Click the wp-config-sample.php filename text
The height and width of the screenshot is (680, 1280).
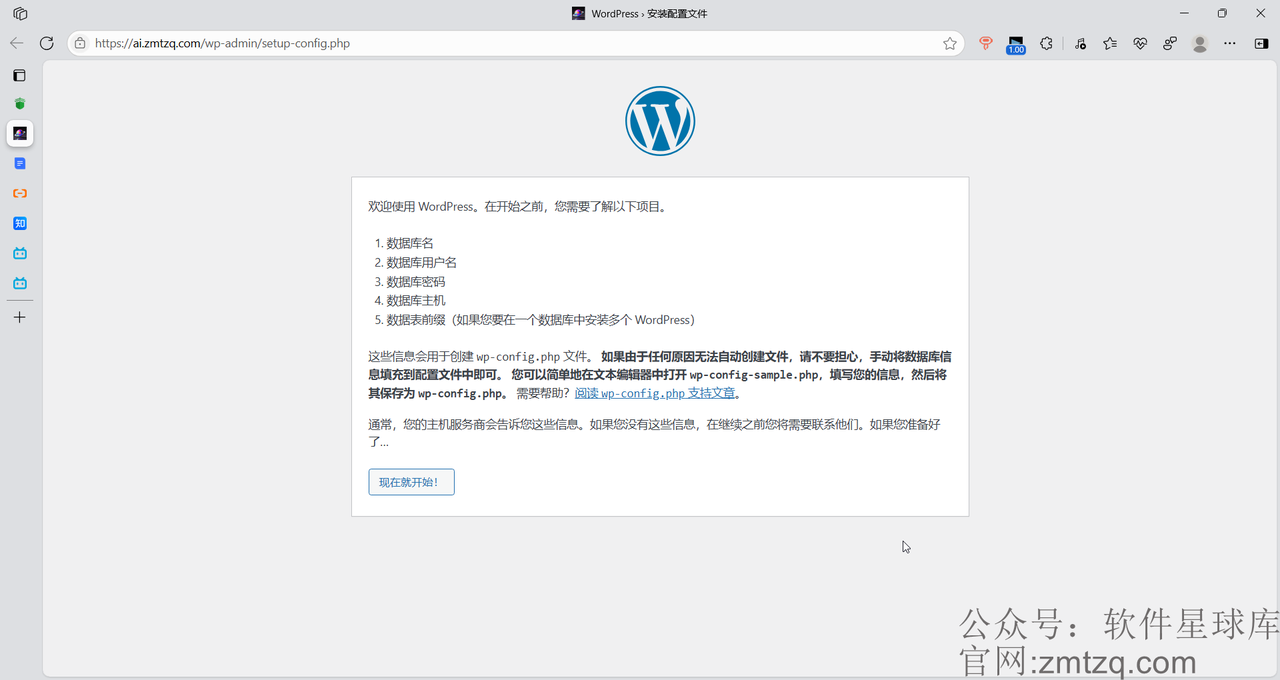755,375
